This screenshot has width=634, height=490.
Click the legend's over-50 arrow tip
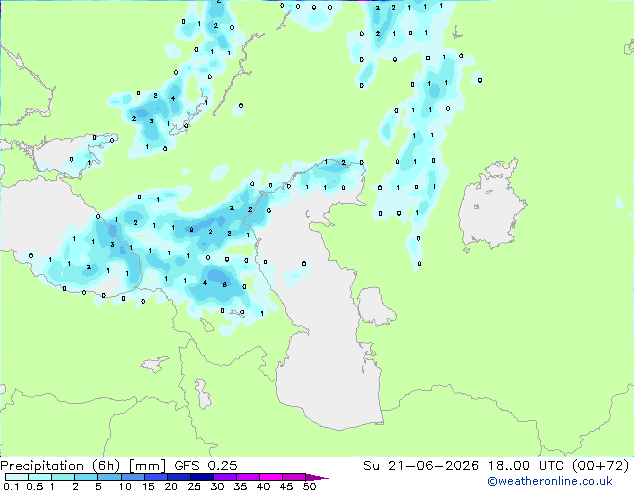317,477
